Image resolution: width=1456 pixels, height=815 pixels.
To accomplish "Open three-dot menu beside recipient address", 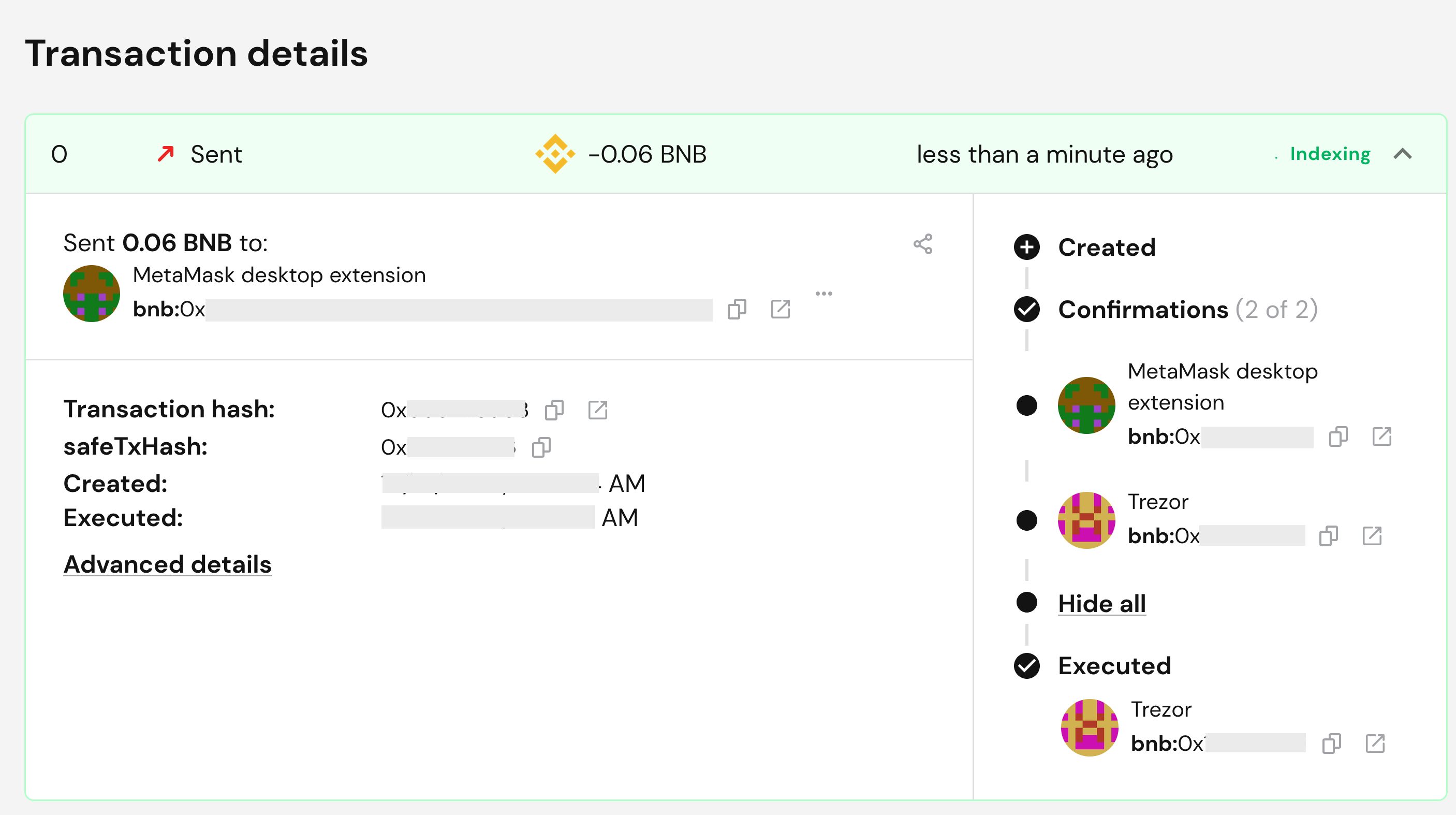I will point(823,293).
